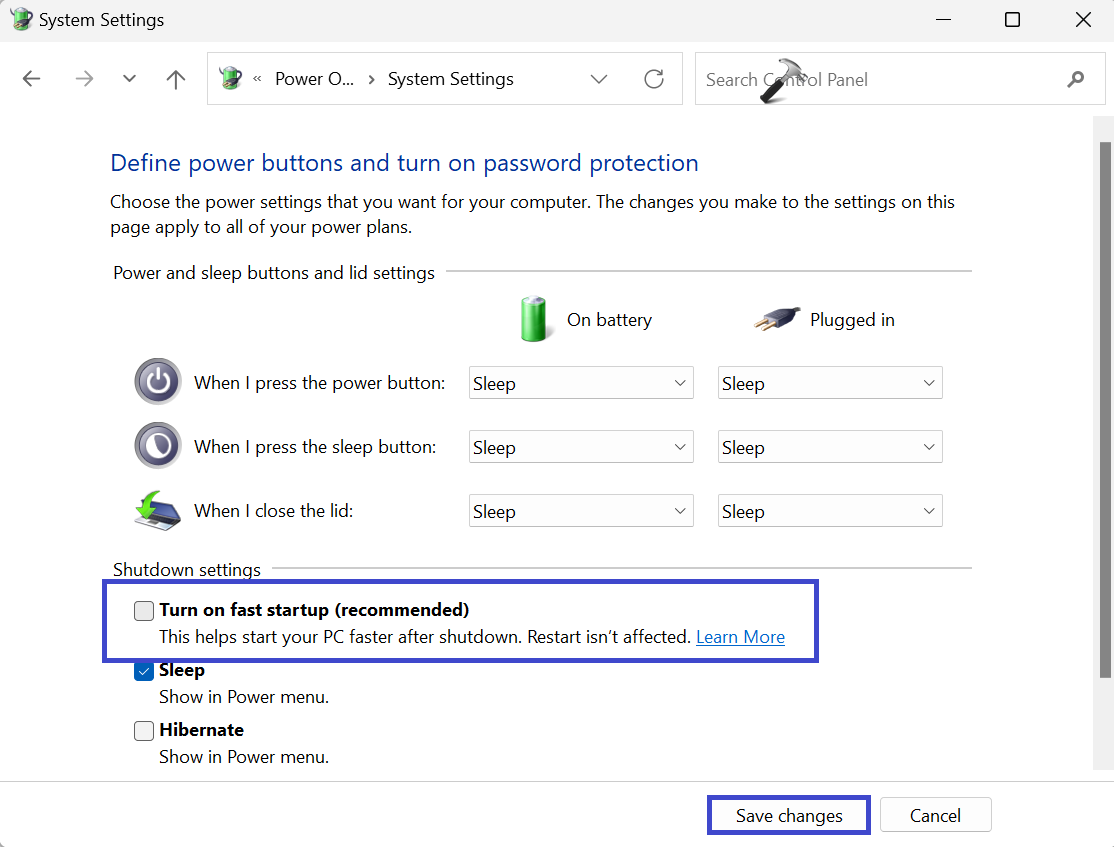Click the battery icon in address bar

[x=231, y=79]
